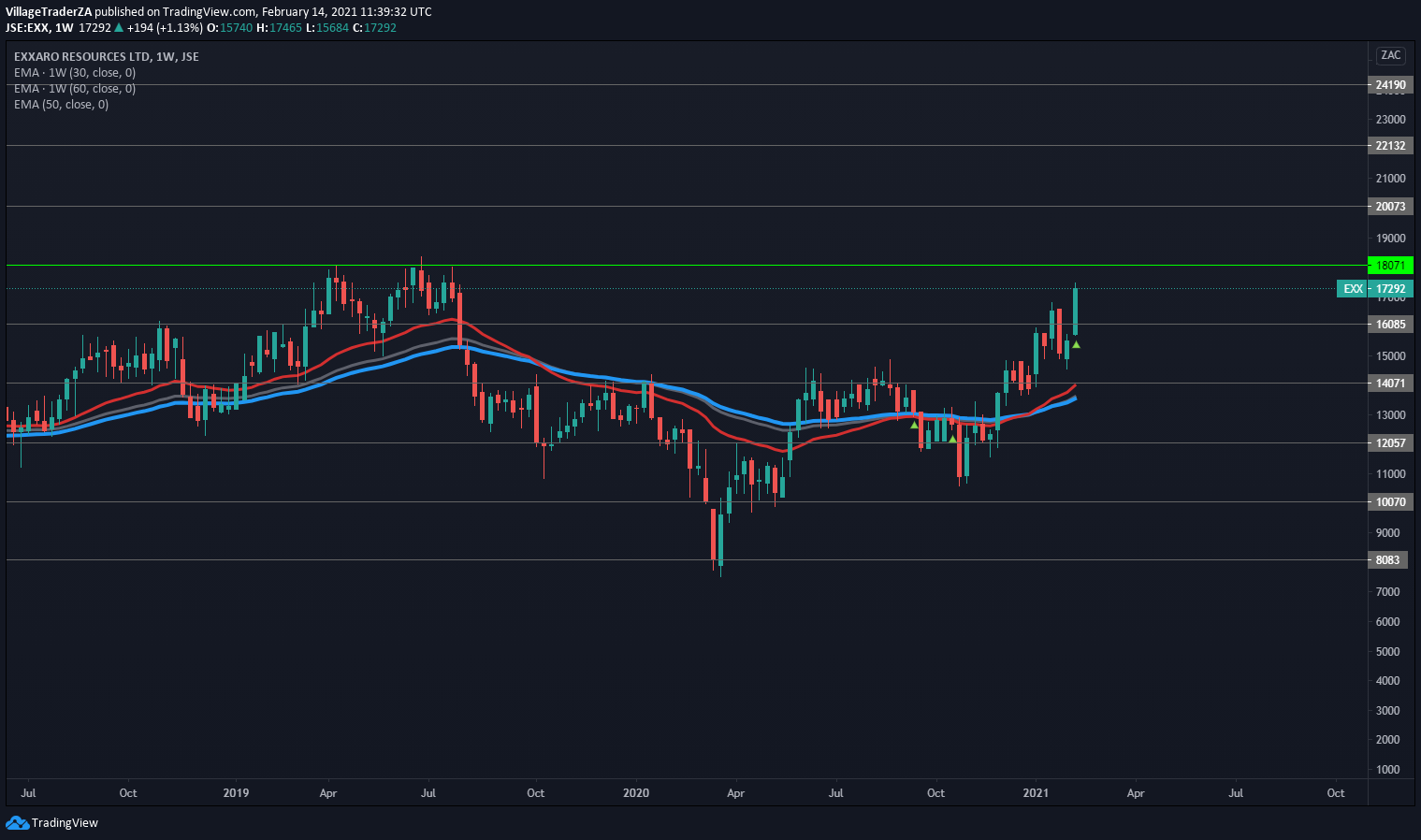1421x840 pixels.
Task: Open the ZAC currency selector
Action: point(1390,55)
